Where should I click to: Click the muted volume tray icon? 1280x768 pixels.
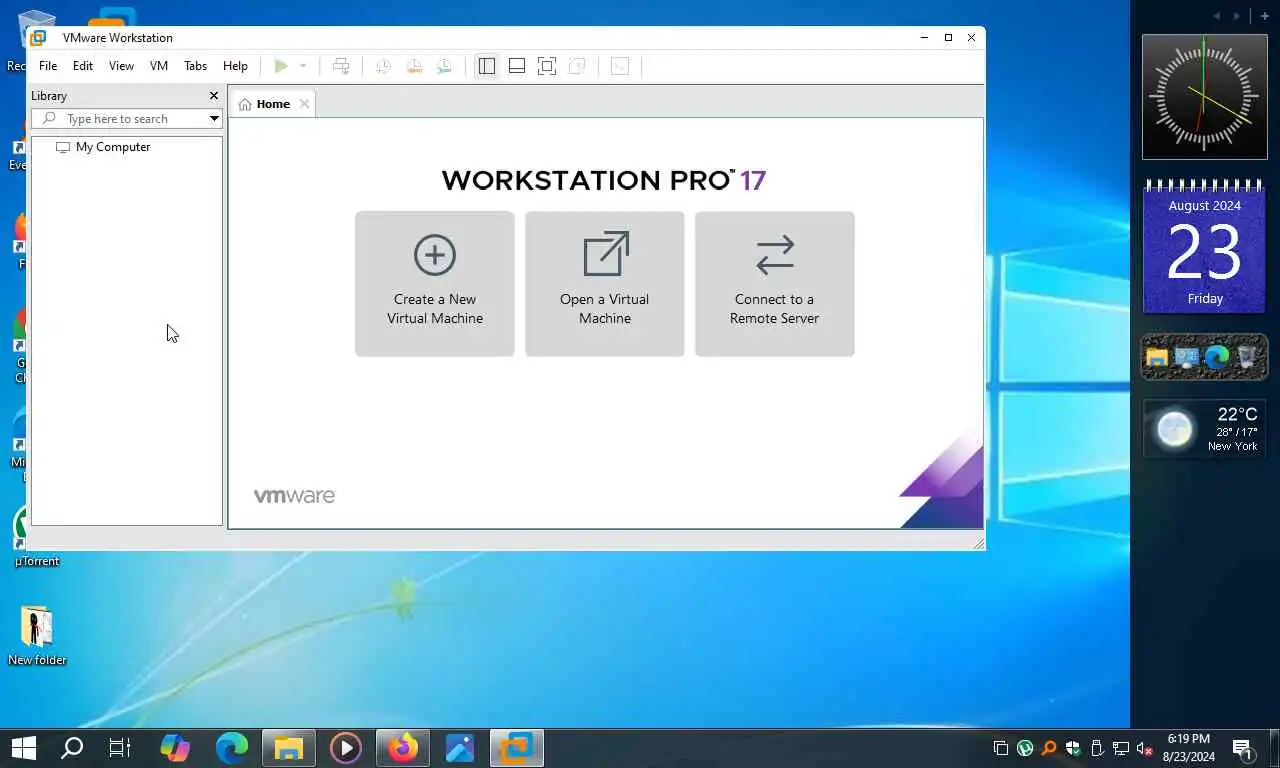(1145, 748)
